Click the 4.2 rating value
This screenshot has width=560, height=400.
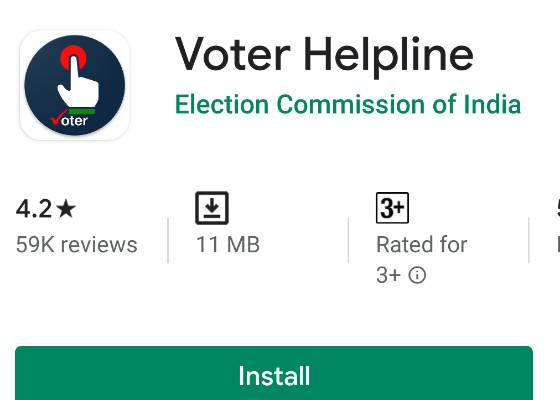click(x=34, y=209)
